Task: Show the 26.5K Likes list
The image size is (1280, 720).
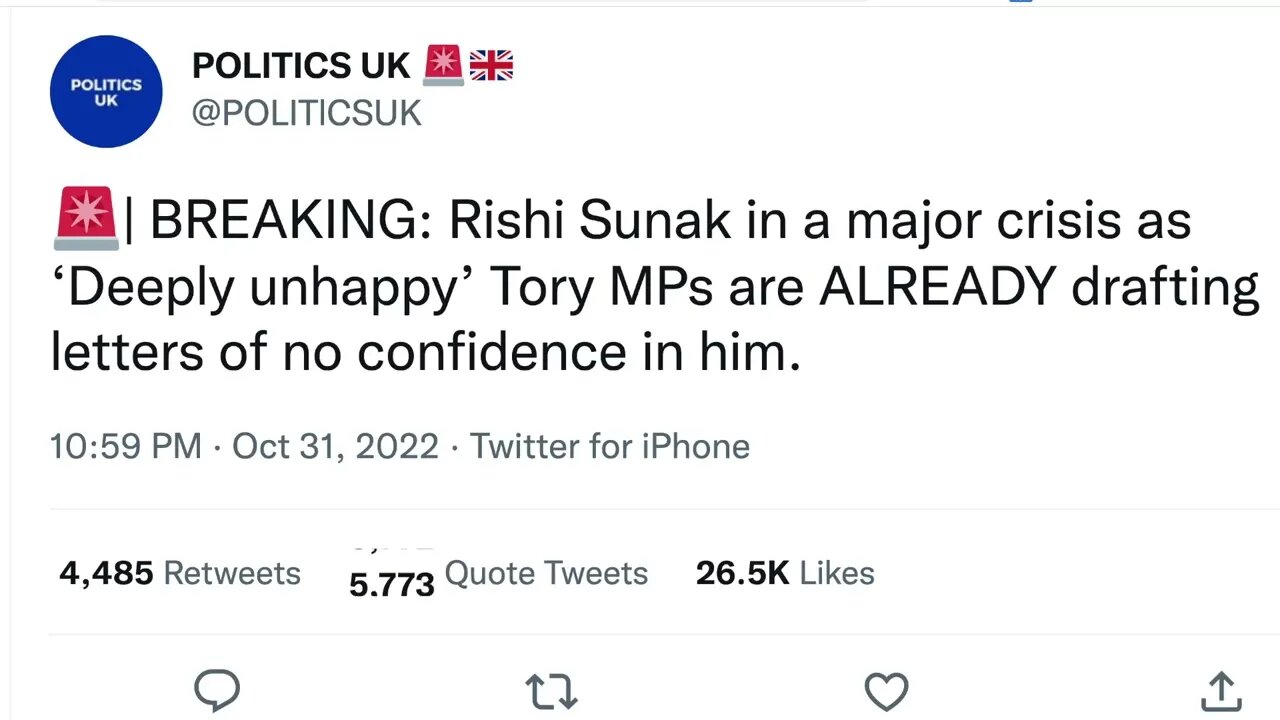Action: (785, 573)
